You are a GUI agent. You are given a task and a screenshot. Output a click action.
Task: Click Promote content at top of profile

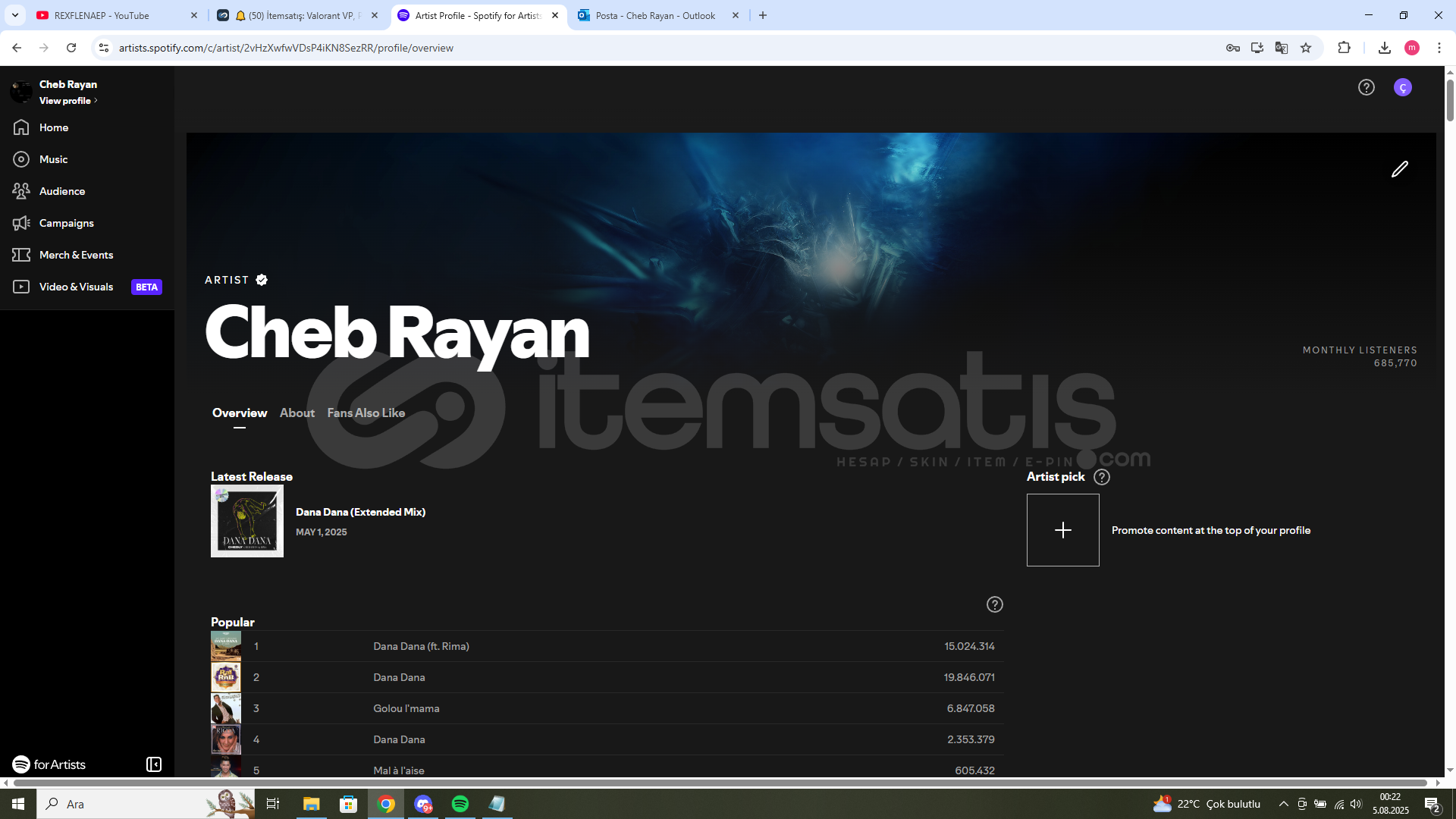click(1211, 530)
